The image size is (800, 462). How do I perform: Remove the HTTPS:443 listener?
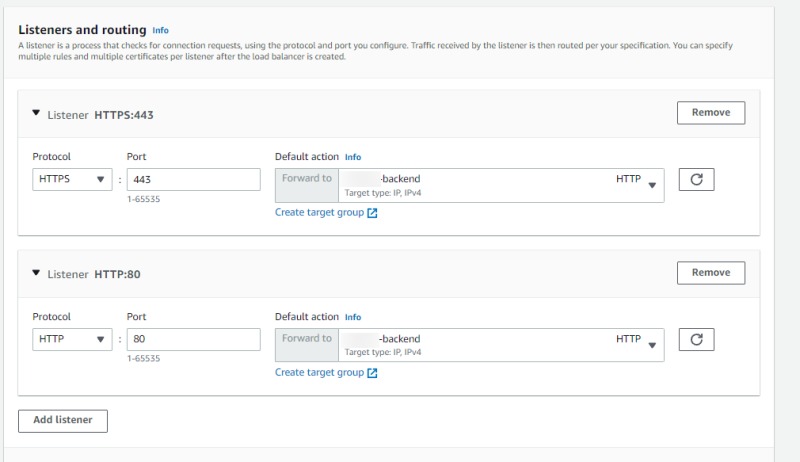pos(710,113)
